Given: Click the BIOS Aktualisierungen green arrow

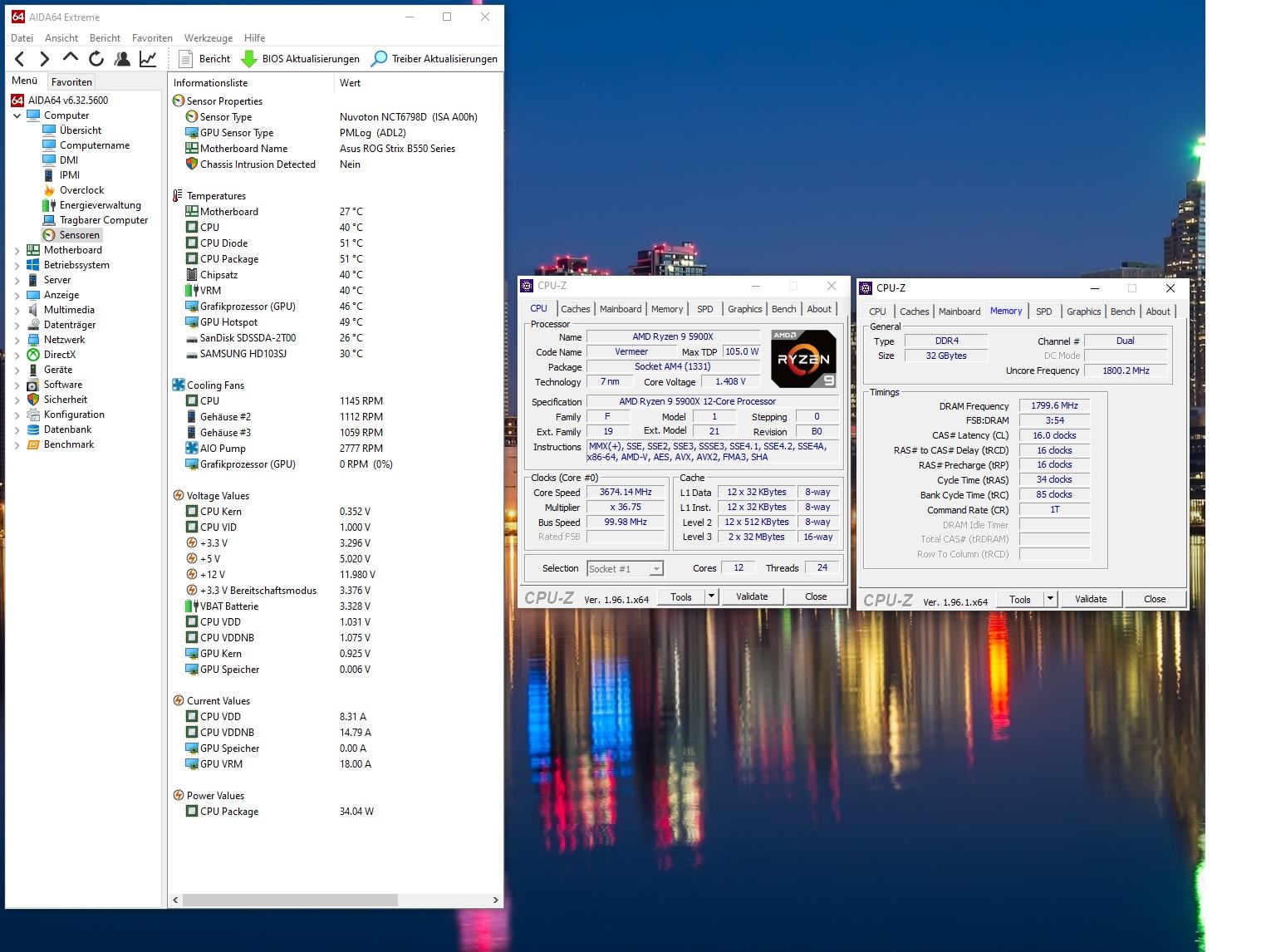Looking at the screenshot, I should pyautogui.click(x=249, y=59).
